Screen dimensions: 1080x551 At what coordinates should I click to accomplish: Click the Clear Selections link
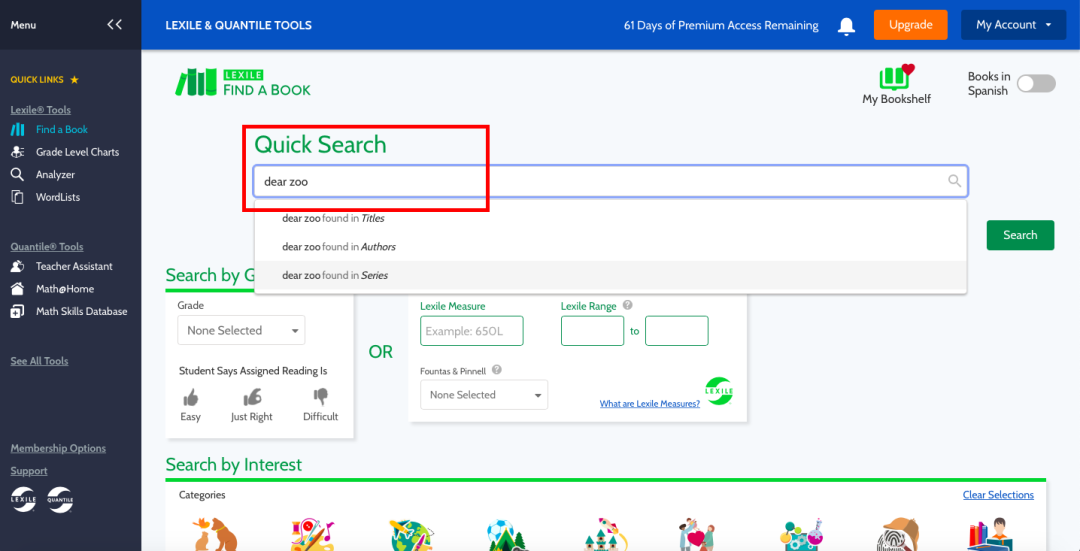click(x=998, y=495)
